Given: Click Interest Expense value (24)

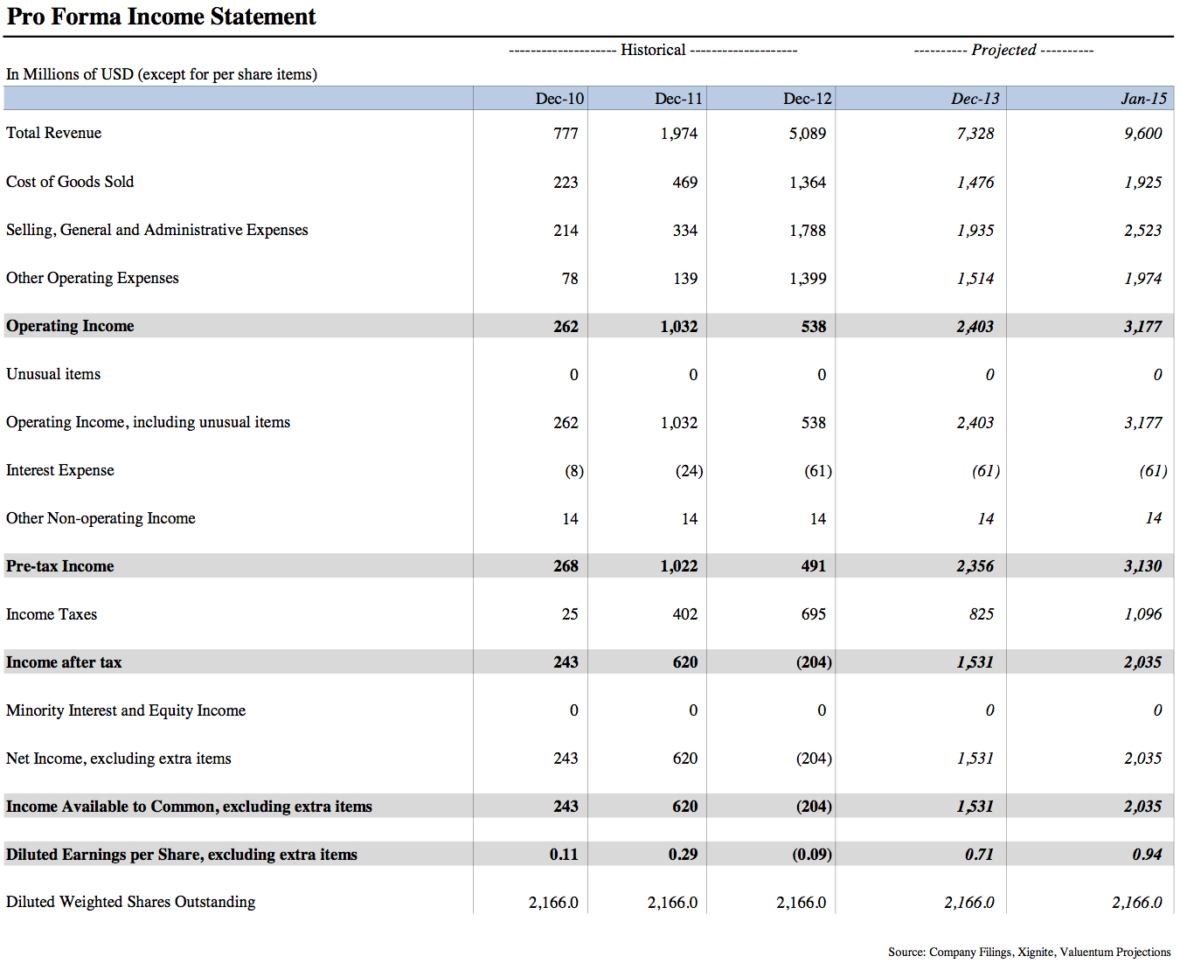Looking at the screenshot, I should click(x=689, y=471).
